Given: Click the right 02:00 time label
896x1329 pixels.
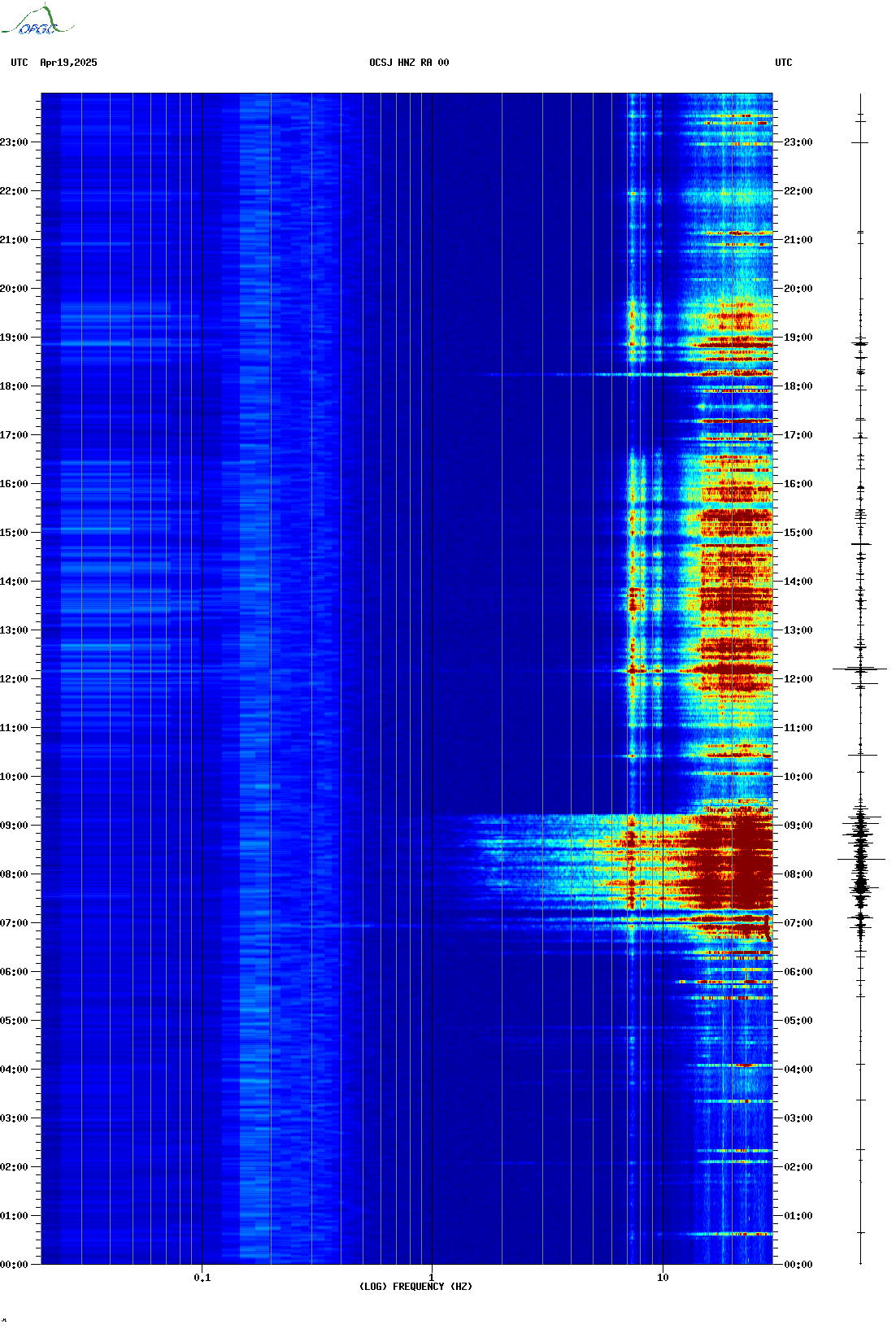Looking at the screenshot, I should [x=798, y=1167].
